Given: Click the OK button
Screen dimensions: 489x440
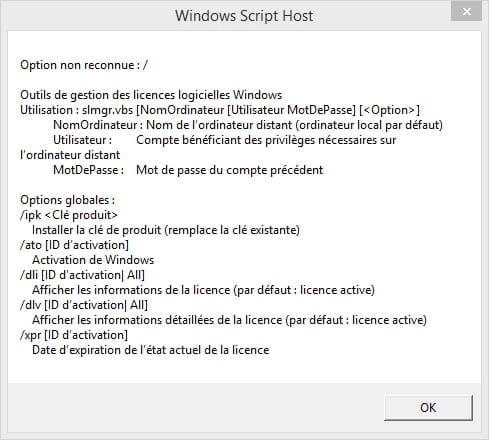Looking at the screenshot, I should coord(428,408).
